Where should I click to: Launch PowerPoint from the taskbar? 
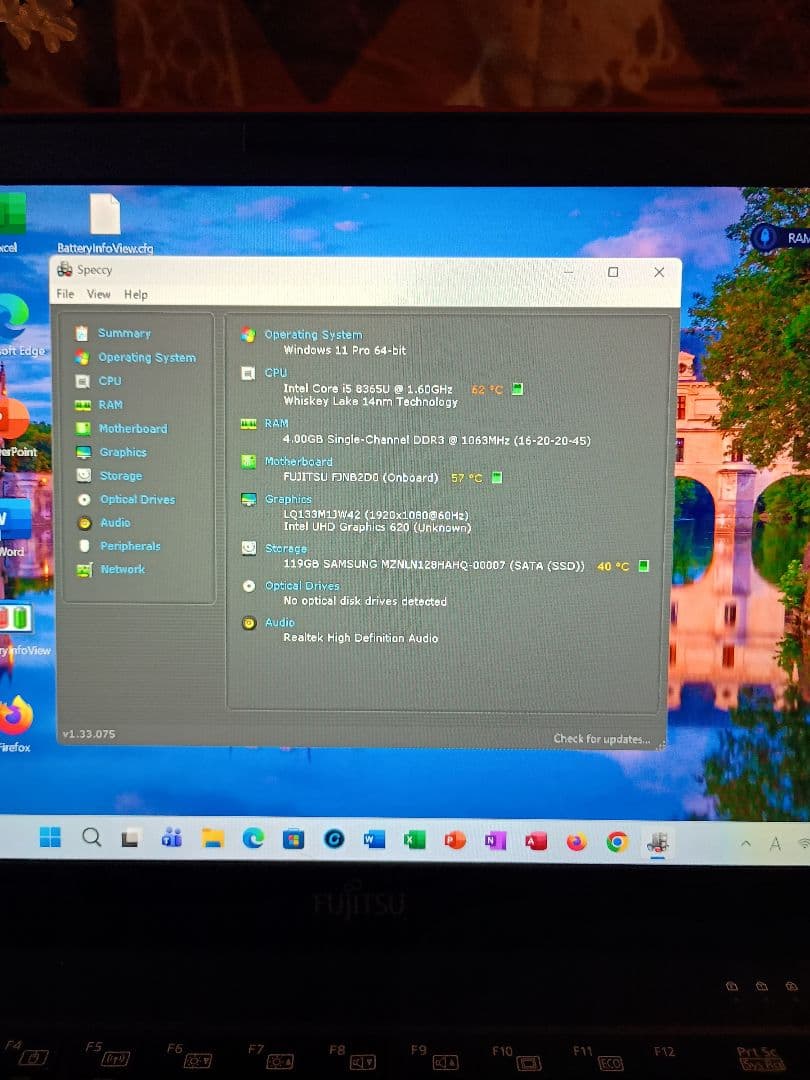[455, 840]
